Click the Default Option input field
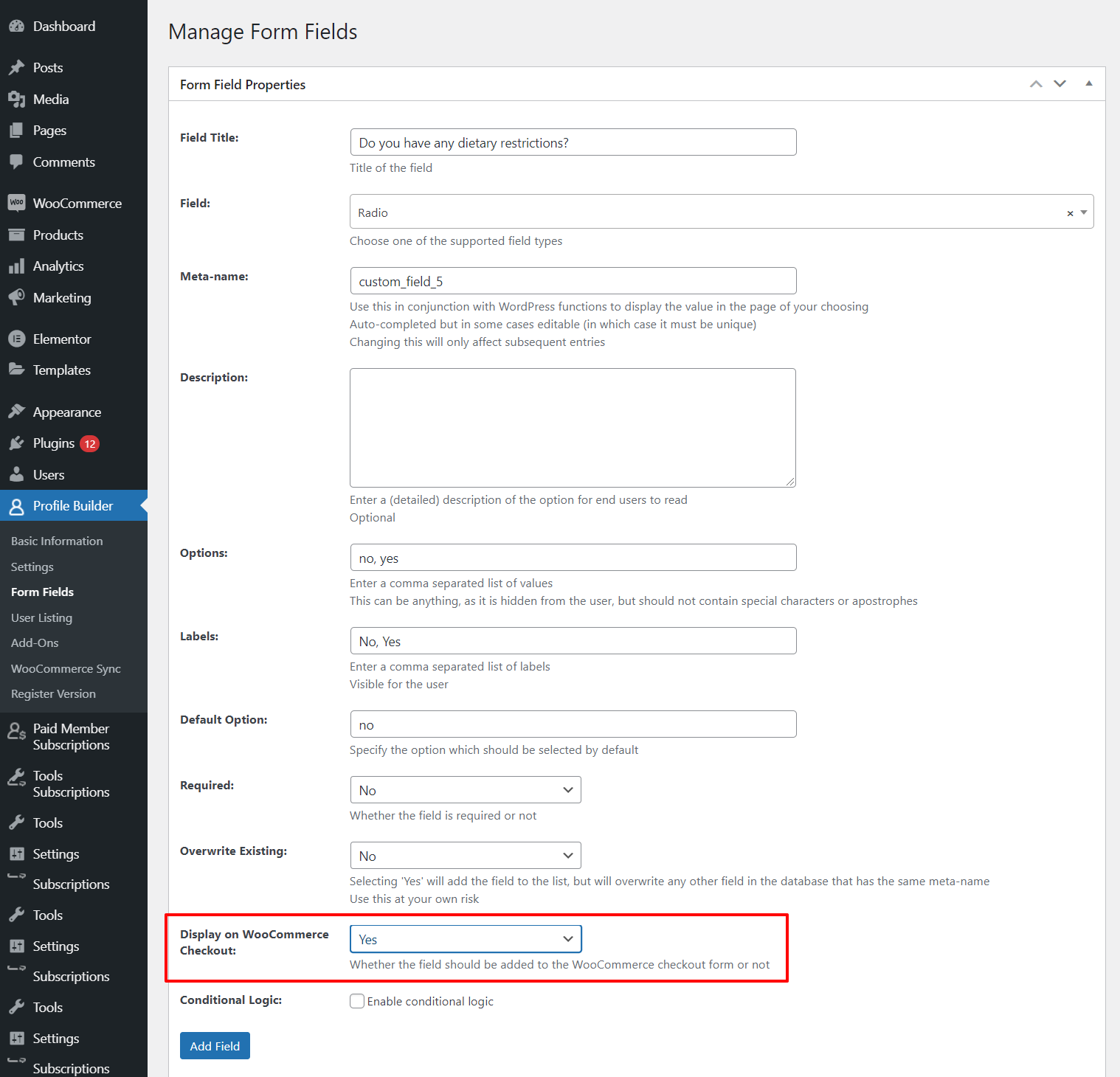This screenshot has width=1120, height=1077. (573, 724)
